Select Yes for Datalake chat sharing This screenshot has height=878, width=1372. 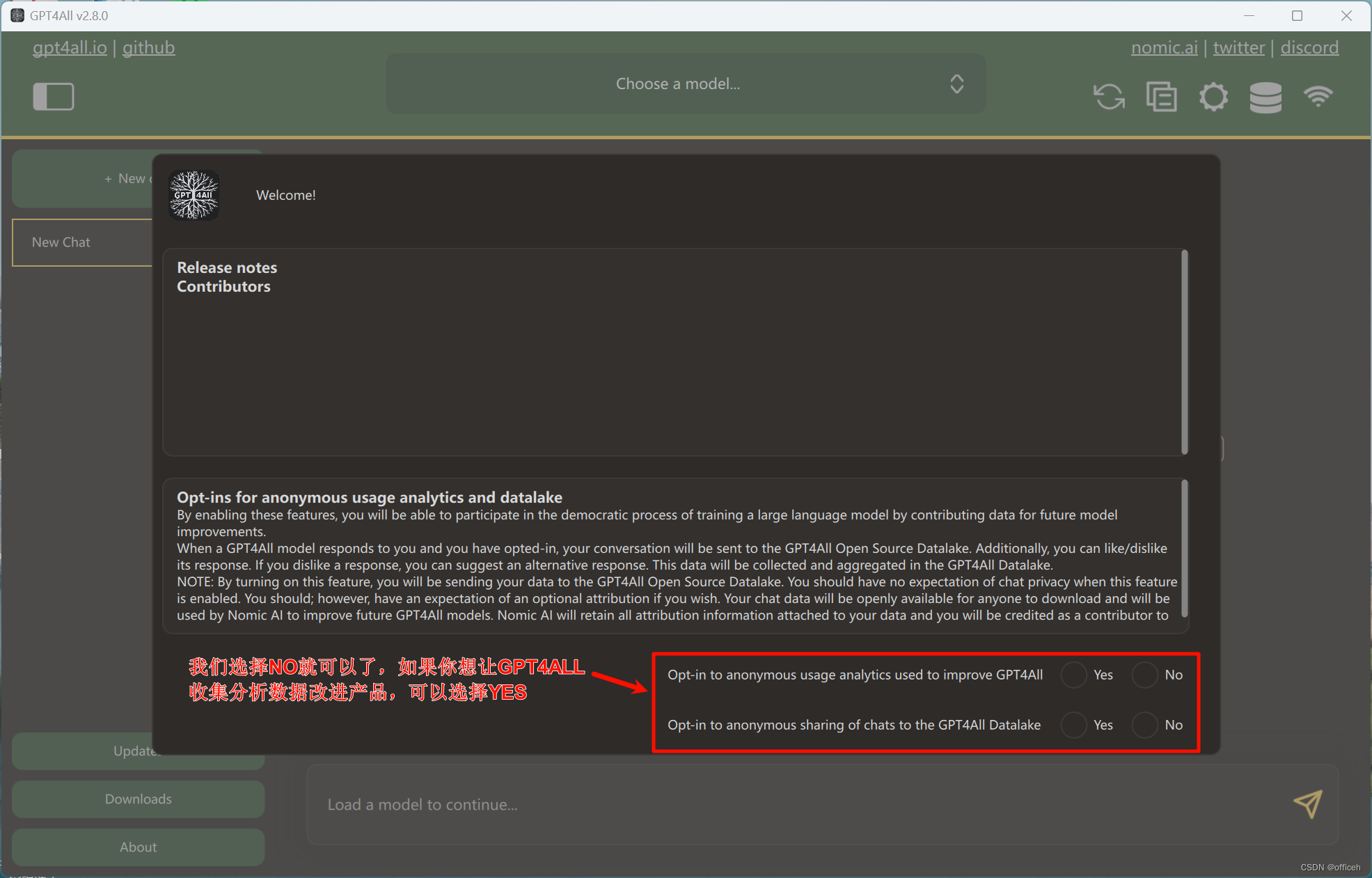1073,725
